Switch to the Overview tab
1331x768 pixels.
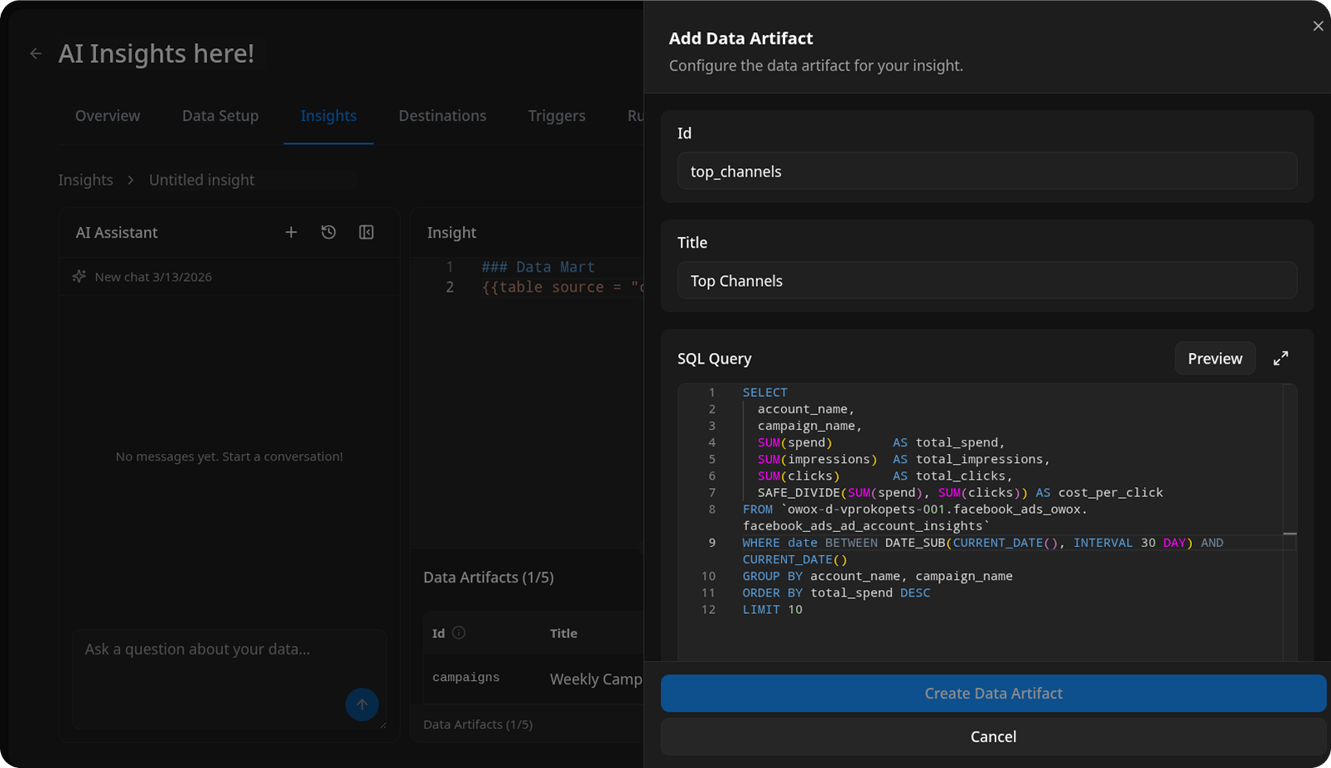pyautogui.click(x=107, y=115)
